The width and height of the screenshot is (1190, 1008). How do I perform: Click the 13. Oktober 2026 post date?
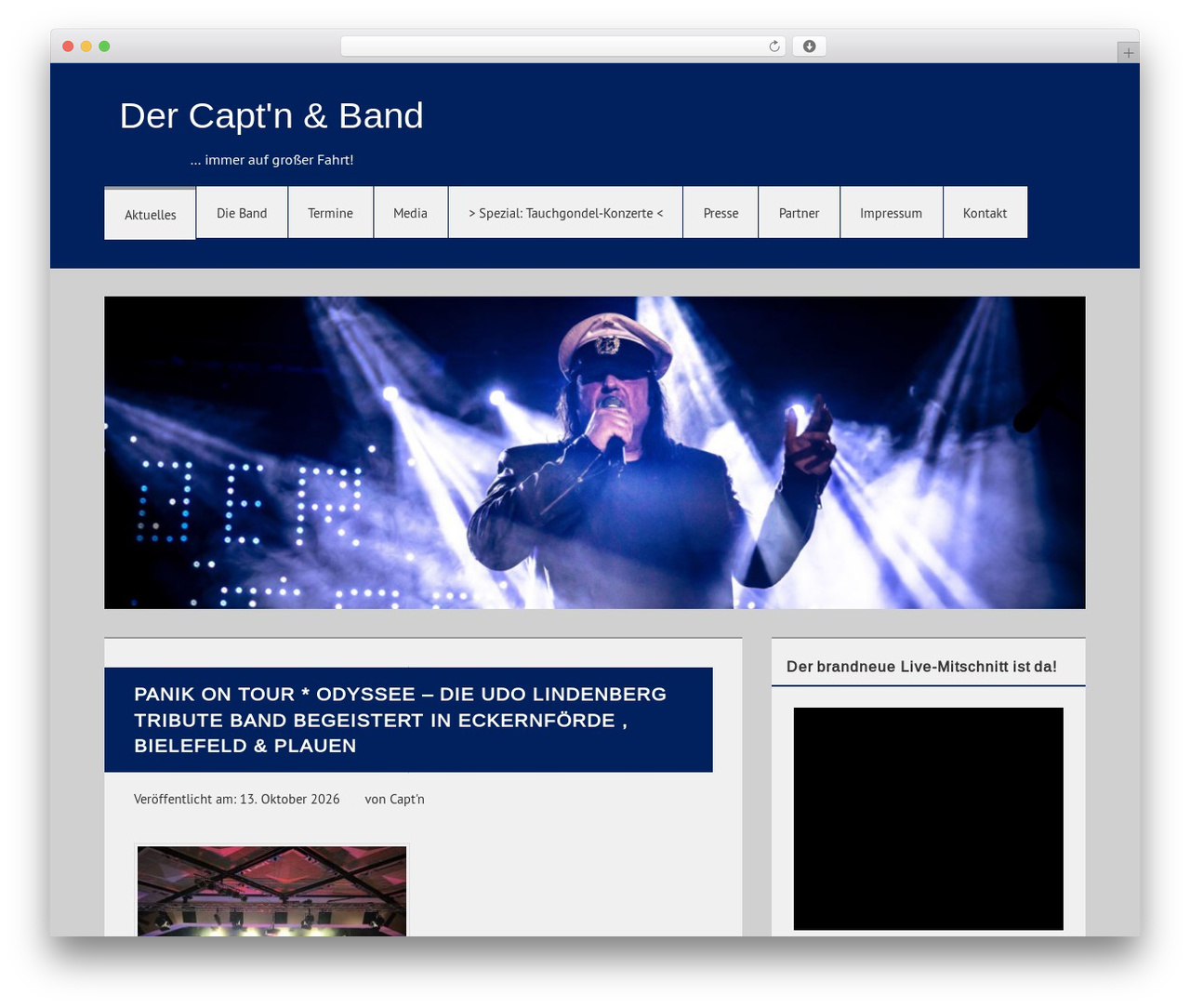click(x=289, y=799)
